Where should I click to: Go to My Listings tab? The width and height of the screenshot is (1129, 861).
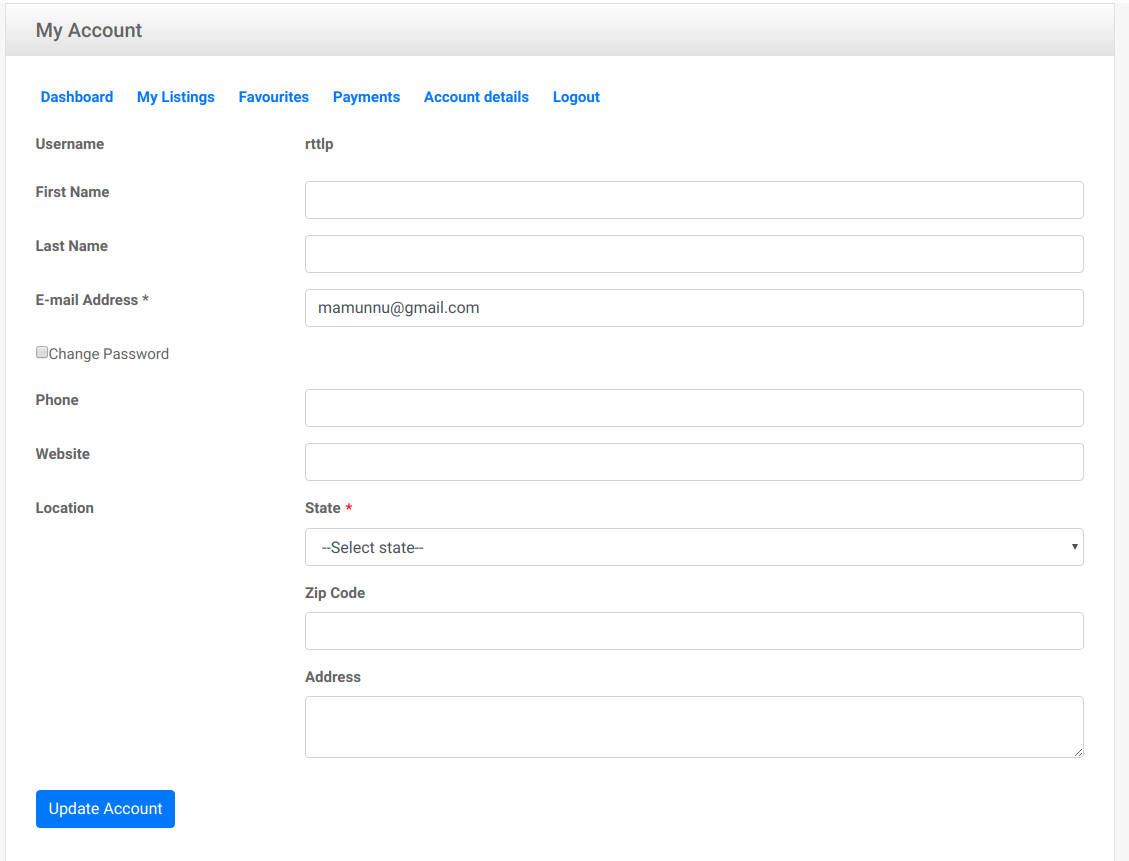175,97
